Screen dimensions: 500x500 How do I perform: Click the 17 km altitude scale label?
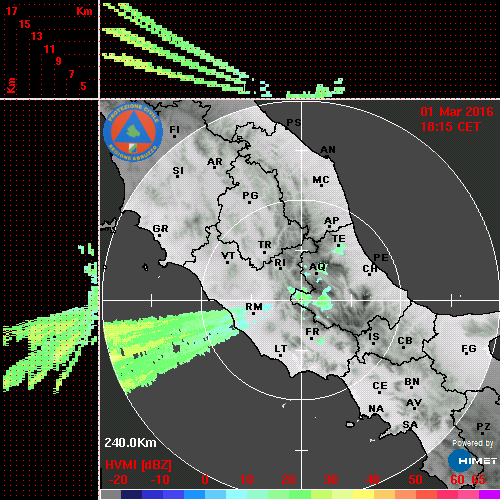(x=11, y=11)
